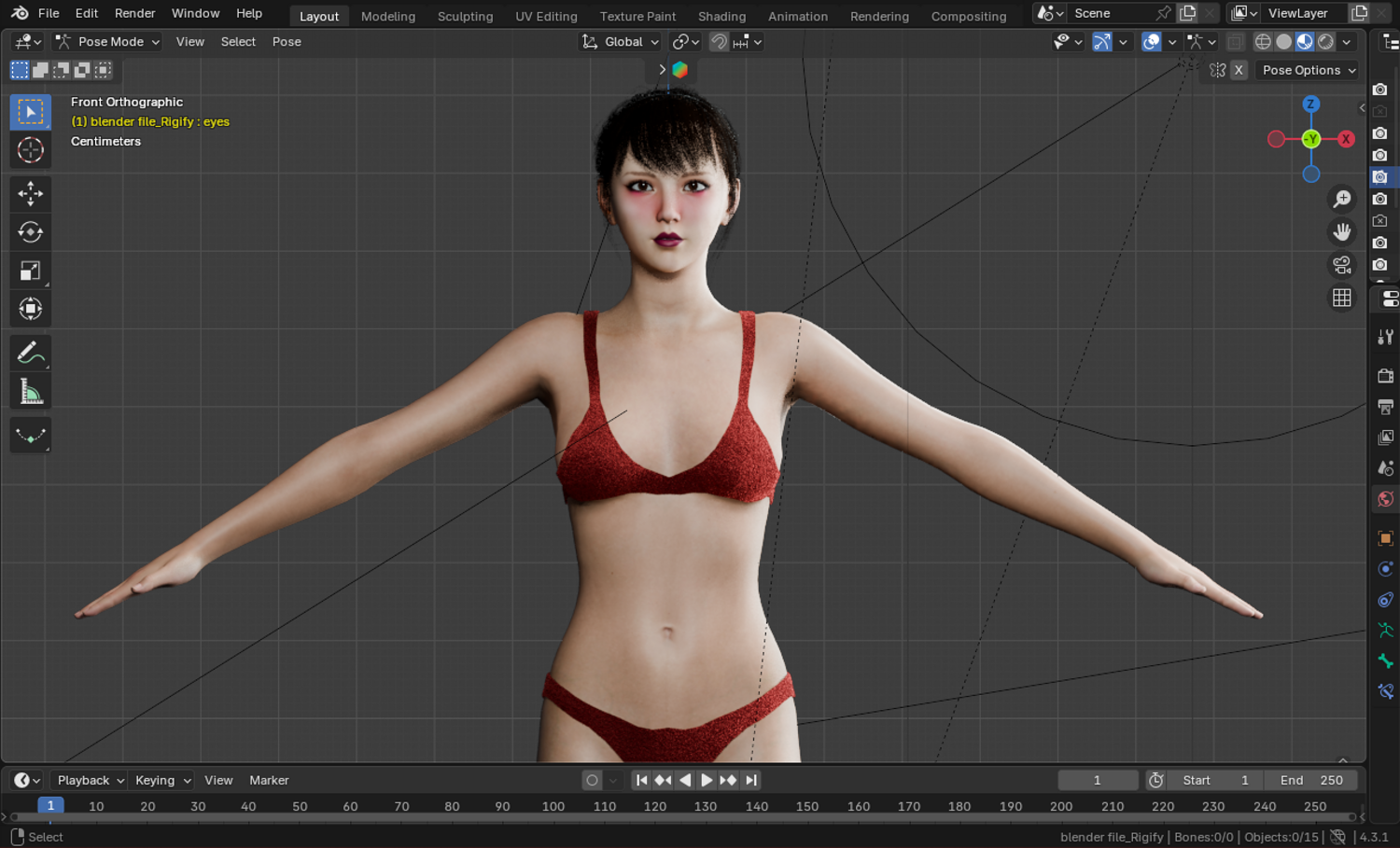Open the Pose menu in viewport header

(287, 42)
